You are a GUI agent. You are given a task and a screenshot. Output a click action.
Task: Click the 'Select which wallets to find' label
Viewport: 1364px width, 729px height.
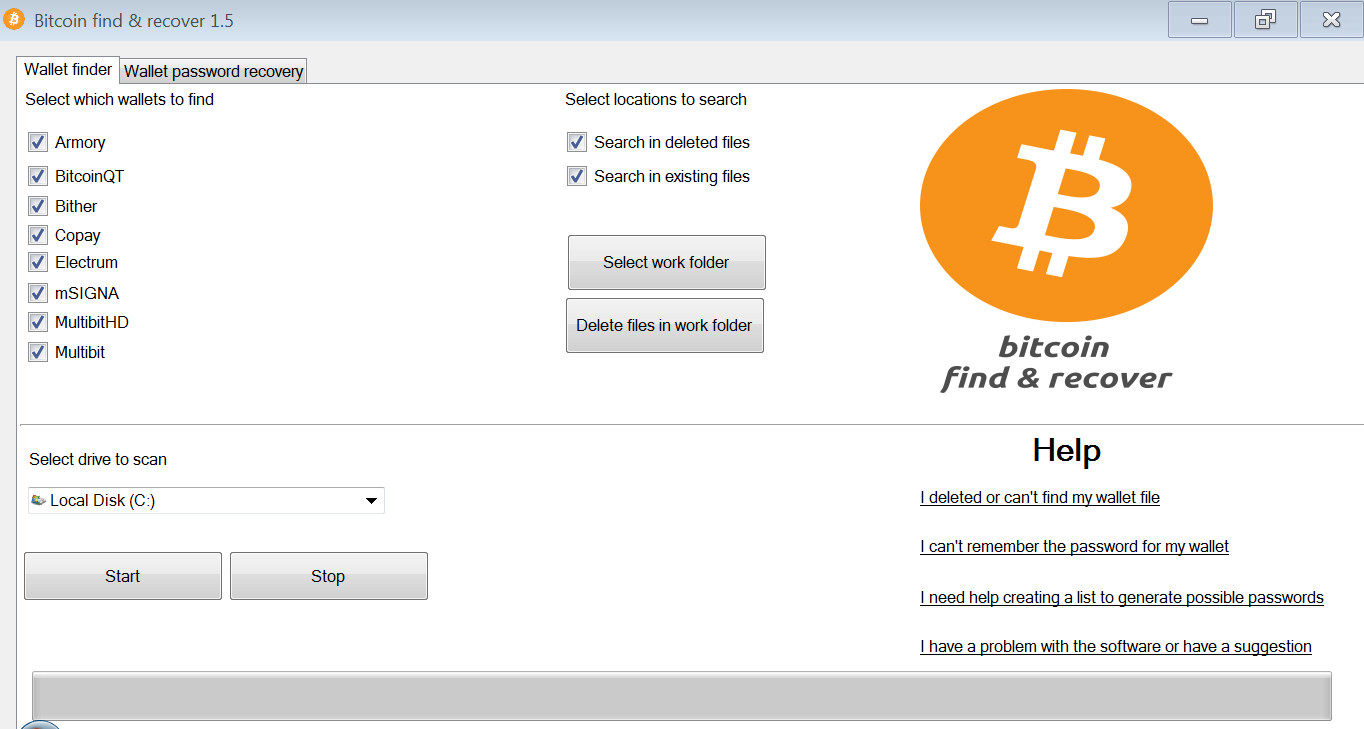[x=119, y=99]
